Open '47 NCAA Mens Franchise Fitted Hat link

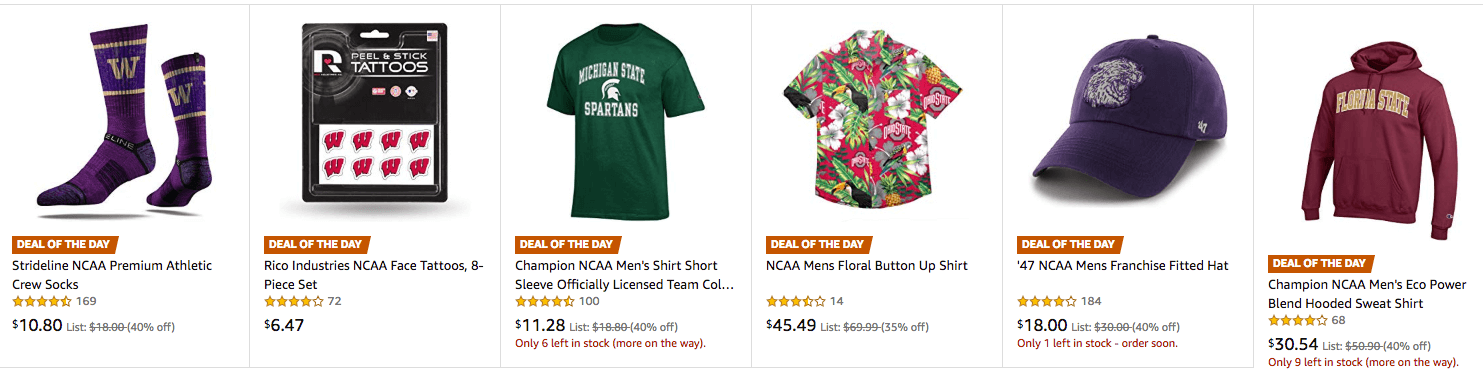pyautogui.click(x=1123, y=266)
